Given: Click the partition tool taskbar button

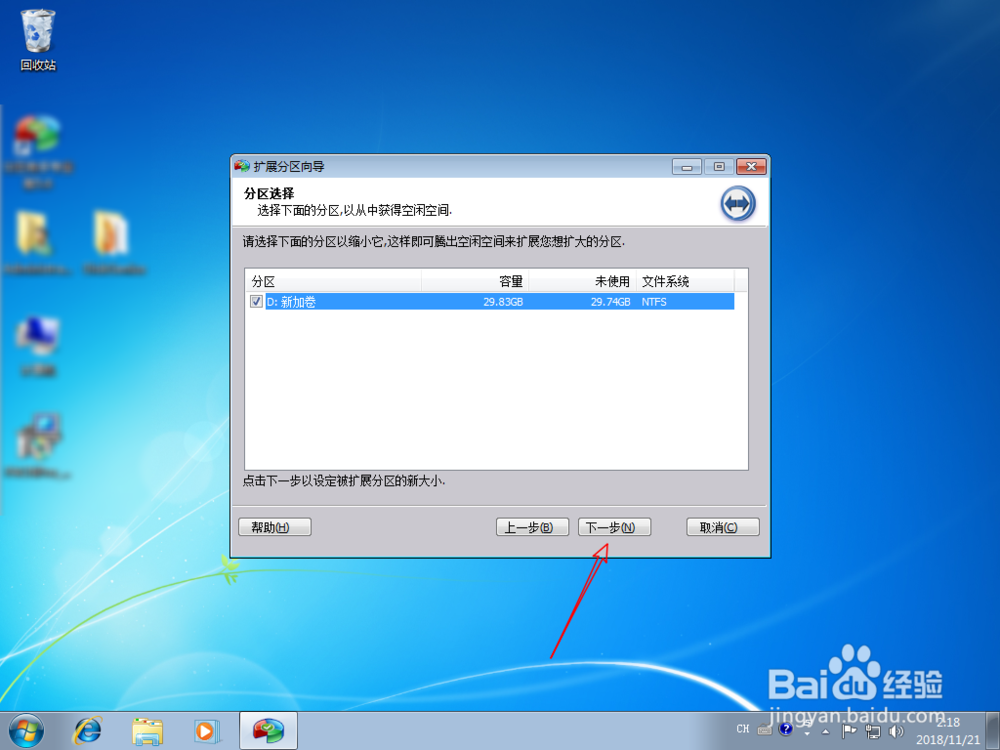Looking at the screenshot, I should click(x=268, y=731).
